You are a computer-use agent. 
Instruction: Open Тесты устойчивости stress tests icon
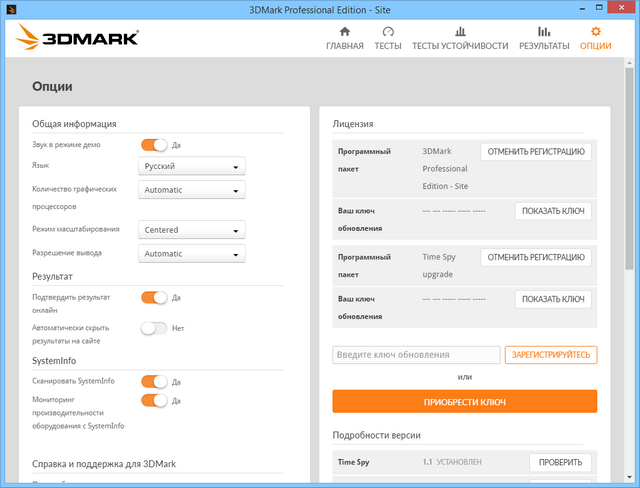(460, 32)
